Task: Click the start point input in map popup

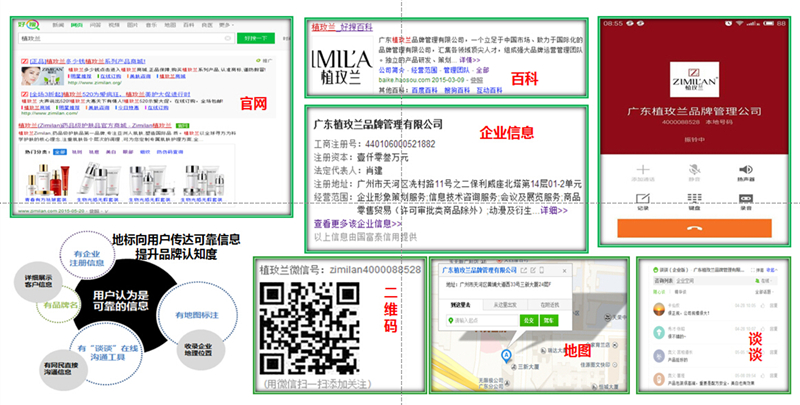Action: point(482,320)
